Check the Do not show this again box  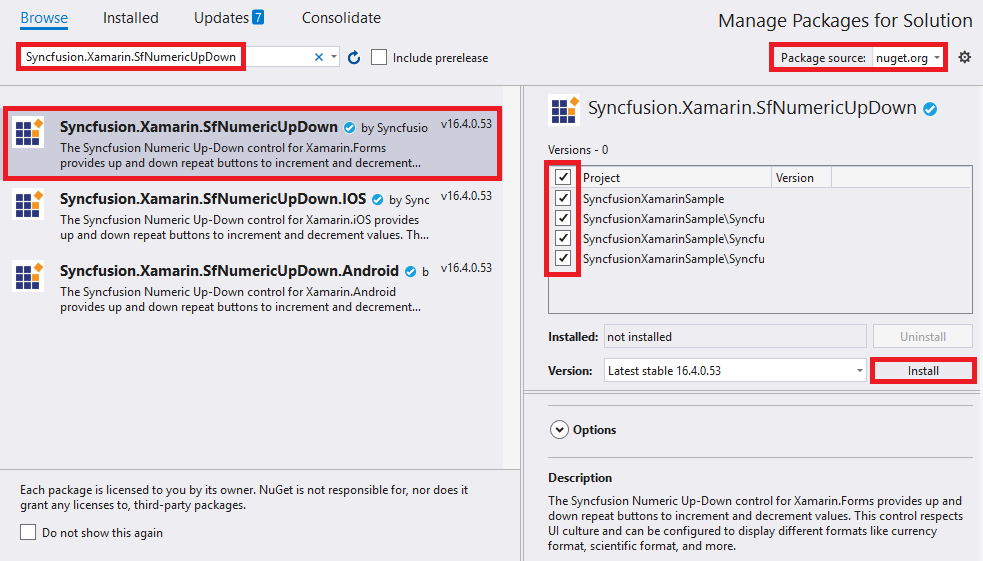point(28,533)
